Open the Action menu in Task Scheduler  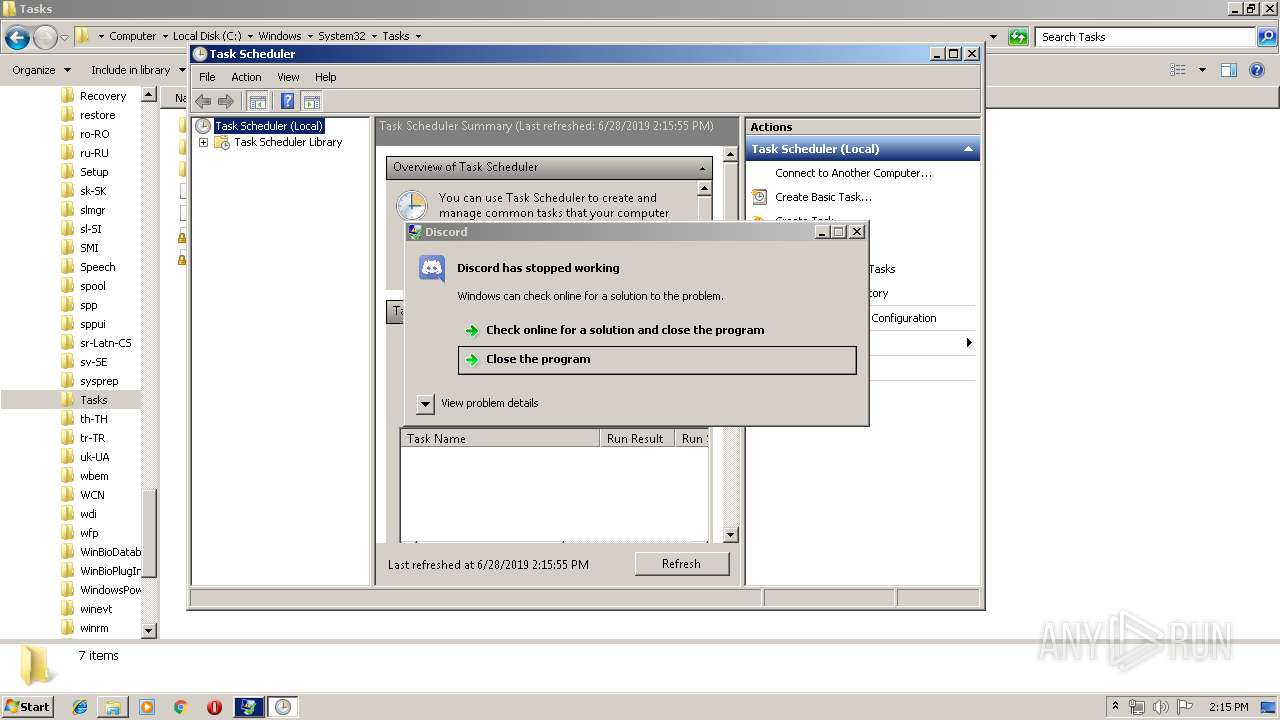246,77
